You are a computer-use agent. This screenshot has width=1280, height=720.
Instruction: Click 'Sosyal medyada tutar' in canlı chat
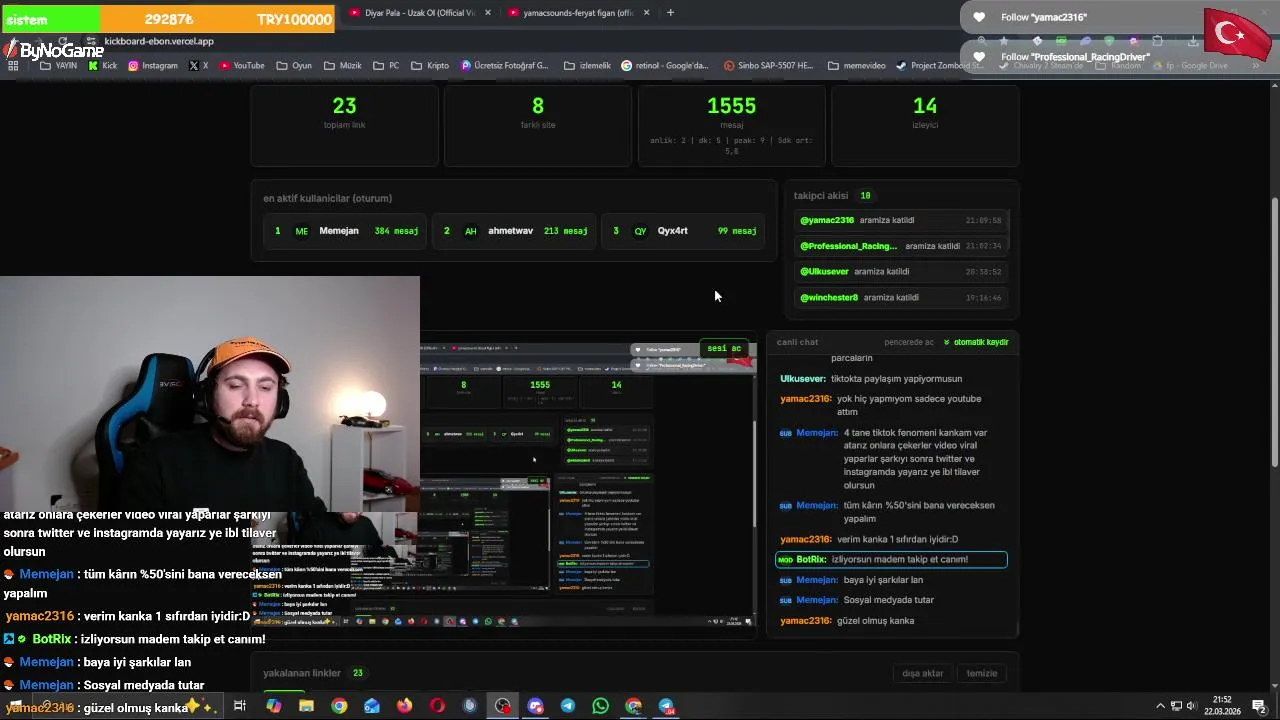click(888, 600)
